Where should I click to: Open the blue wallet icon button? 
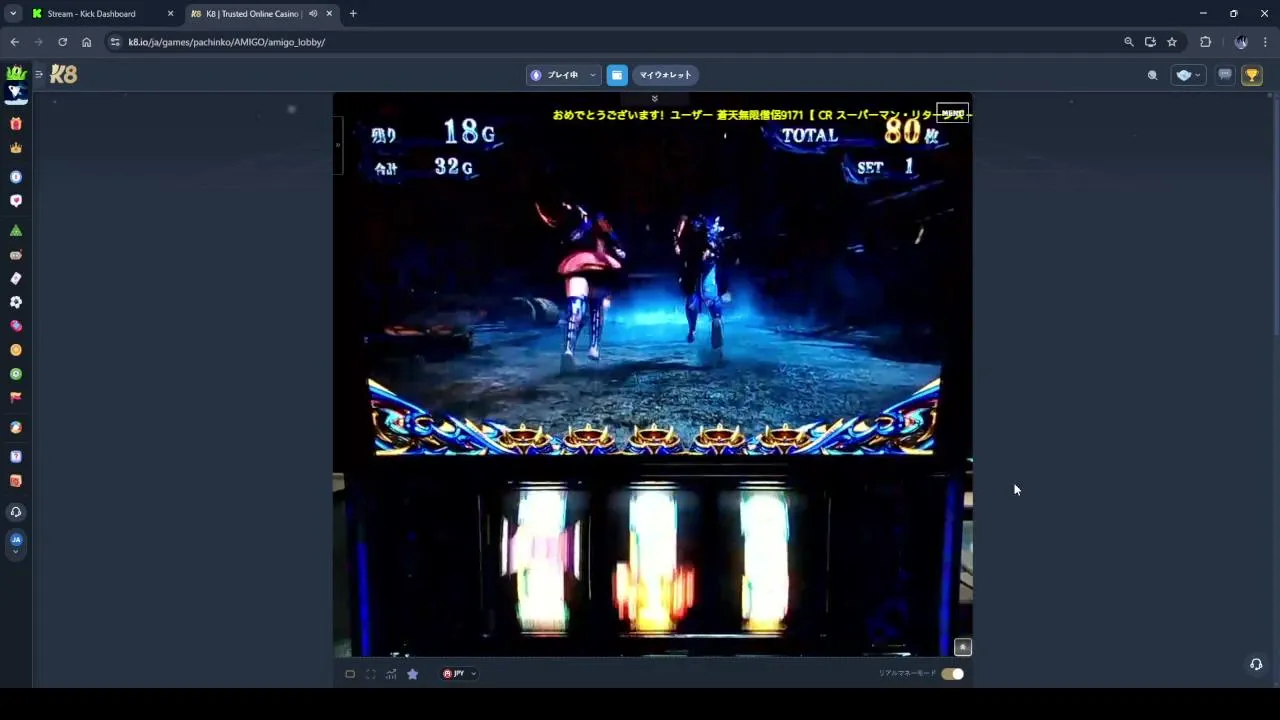[x=617, y=75]
